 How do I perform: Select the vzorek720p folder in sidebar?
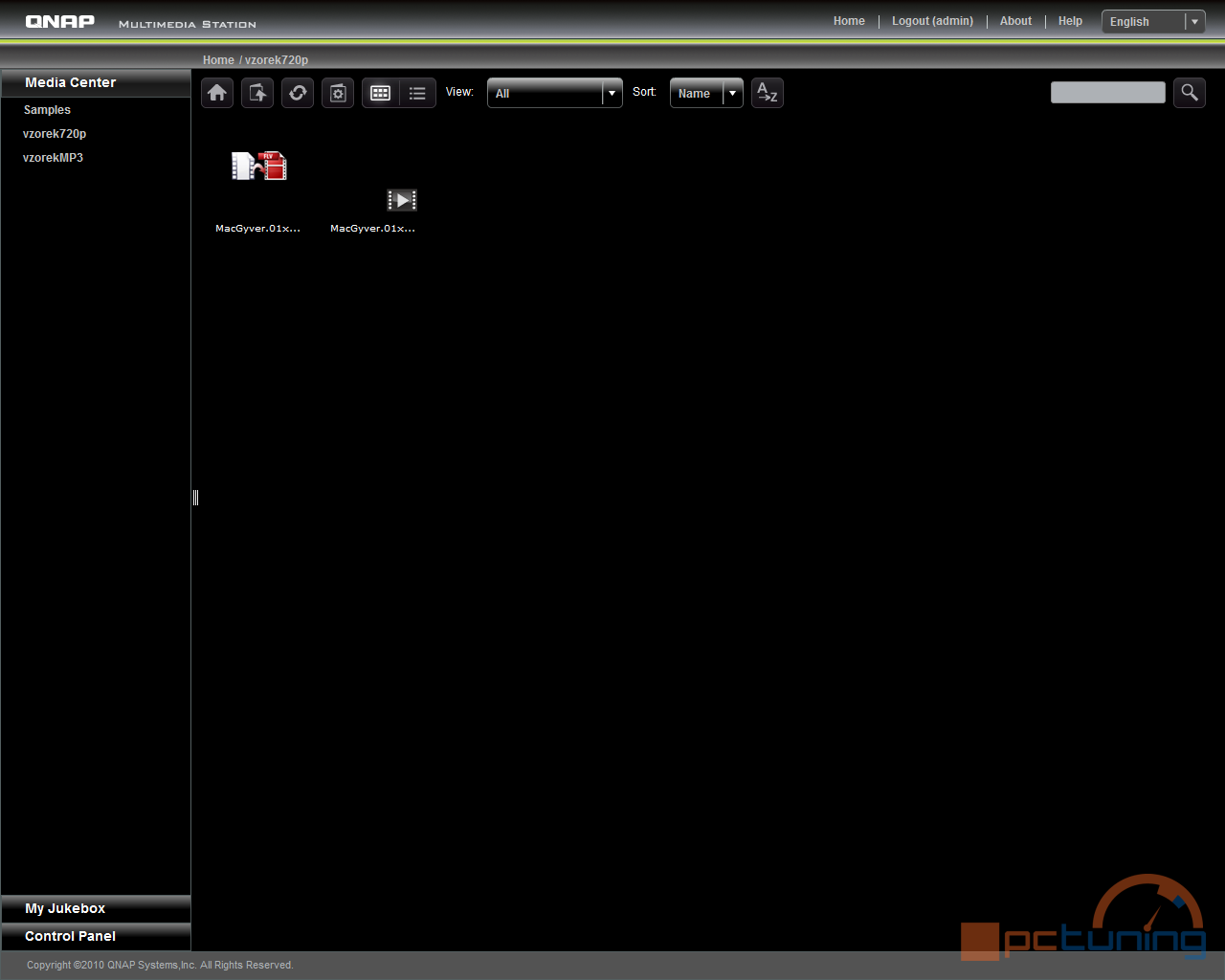coord(55,134)
